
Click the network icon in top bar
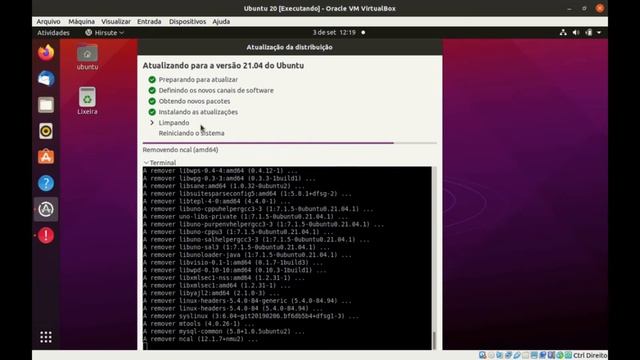tap(563, 33)
